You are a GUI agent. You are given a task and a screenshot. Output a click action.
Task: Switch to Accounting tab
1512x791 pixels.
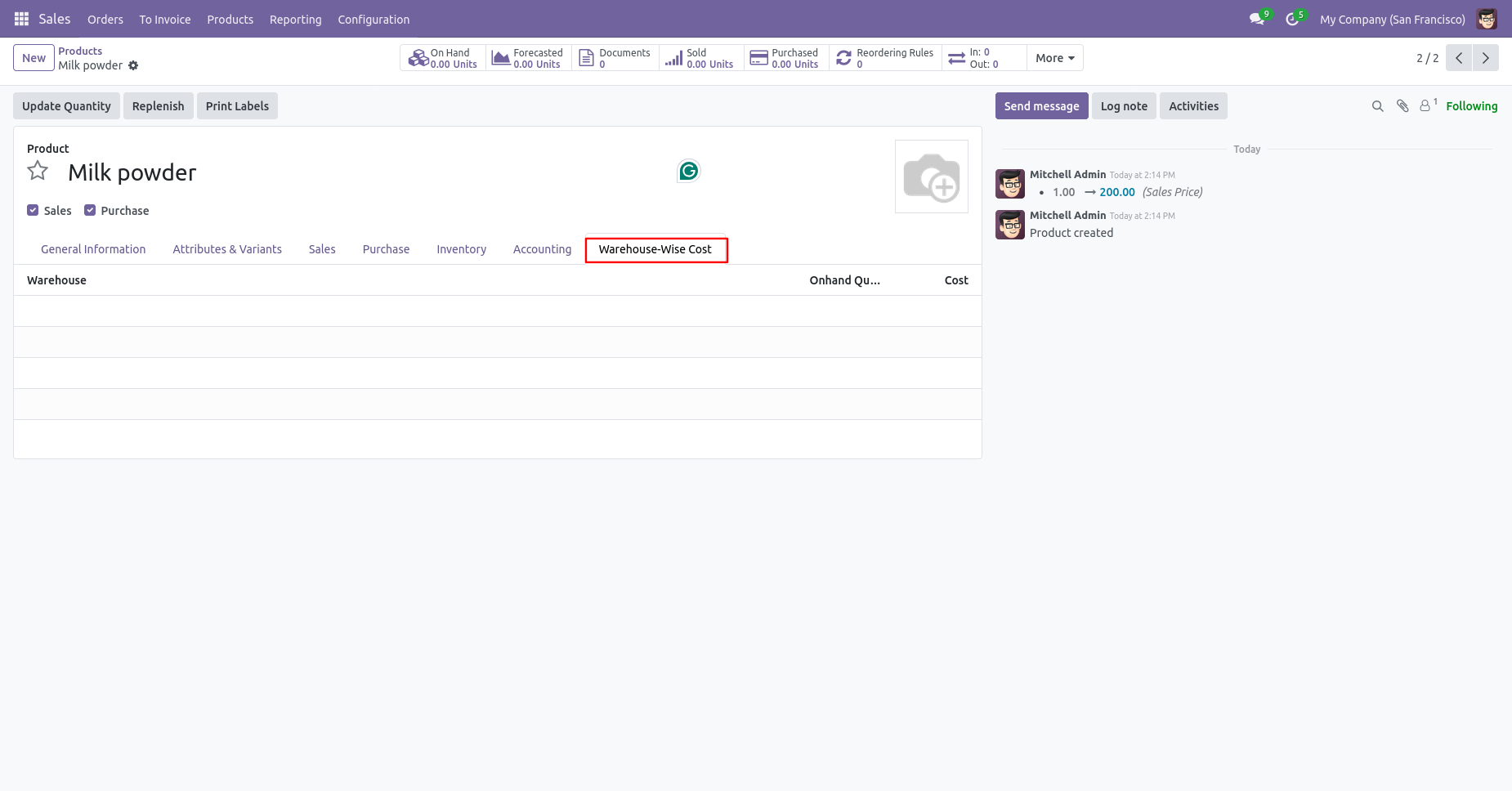543,249
